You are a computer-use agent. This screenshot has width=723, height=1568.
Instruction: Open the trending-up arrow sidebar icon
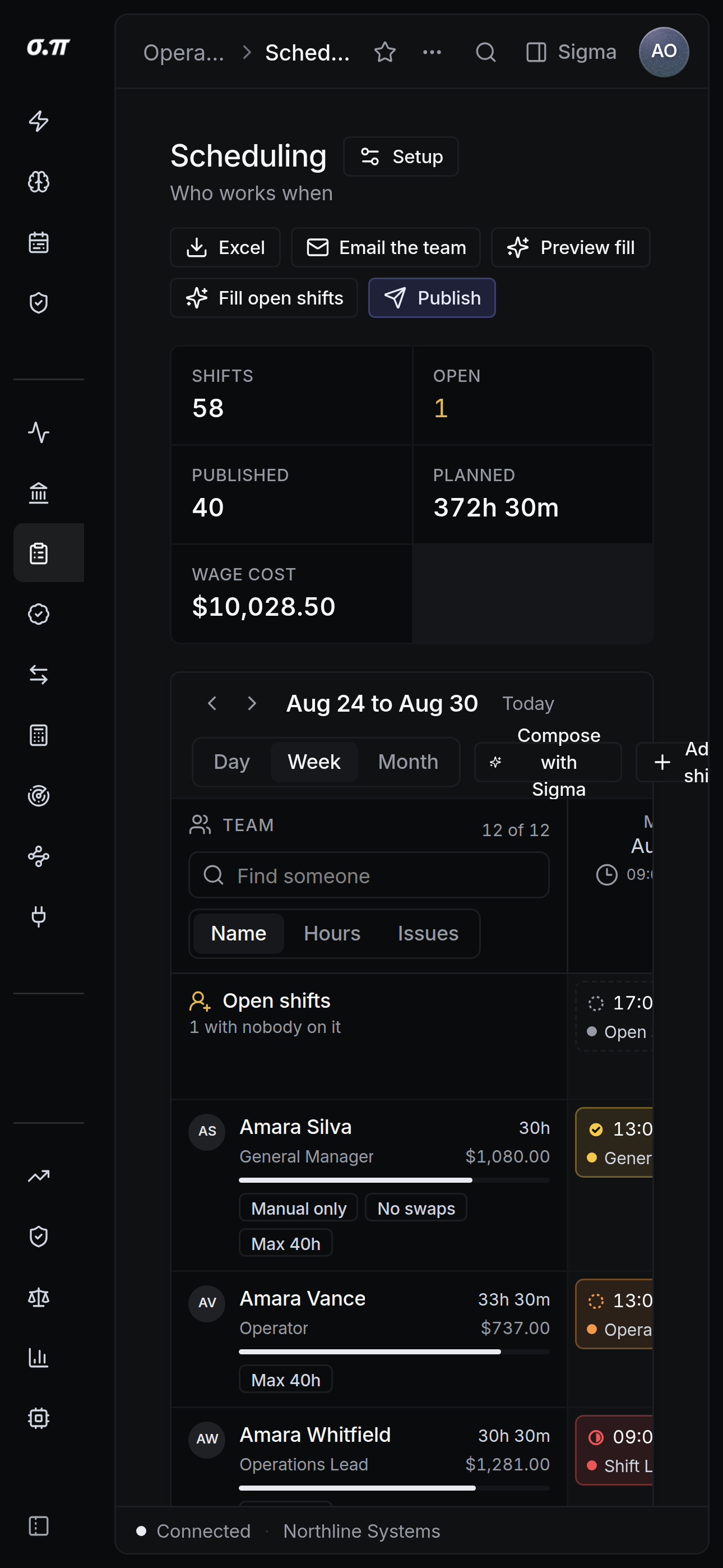[39, 1176]
